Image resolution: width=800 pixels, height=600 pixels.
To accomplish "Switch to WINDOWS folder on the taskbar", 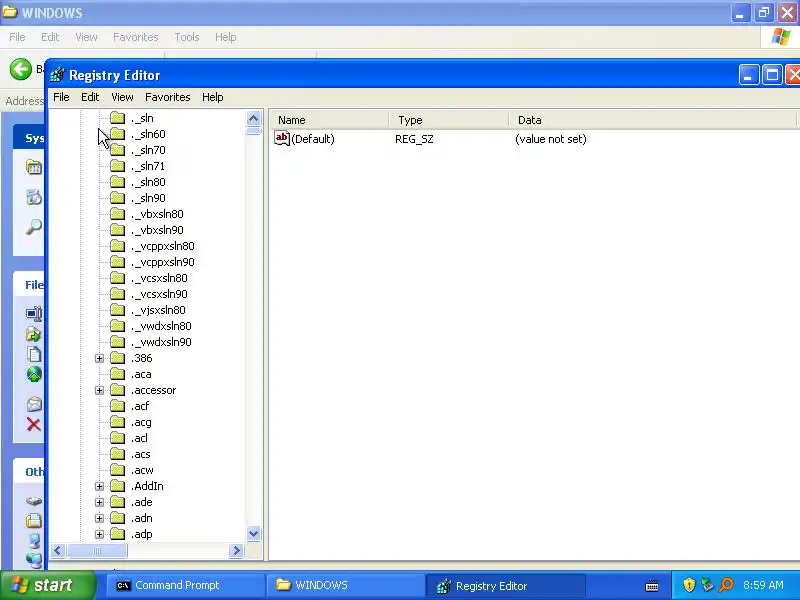I will coord(345,585).
